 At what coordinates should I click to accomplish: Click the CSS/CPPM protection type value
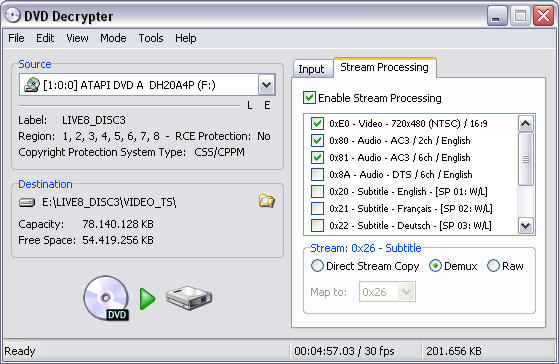click(x=220, y=152)
